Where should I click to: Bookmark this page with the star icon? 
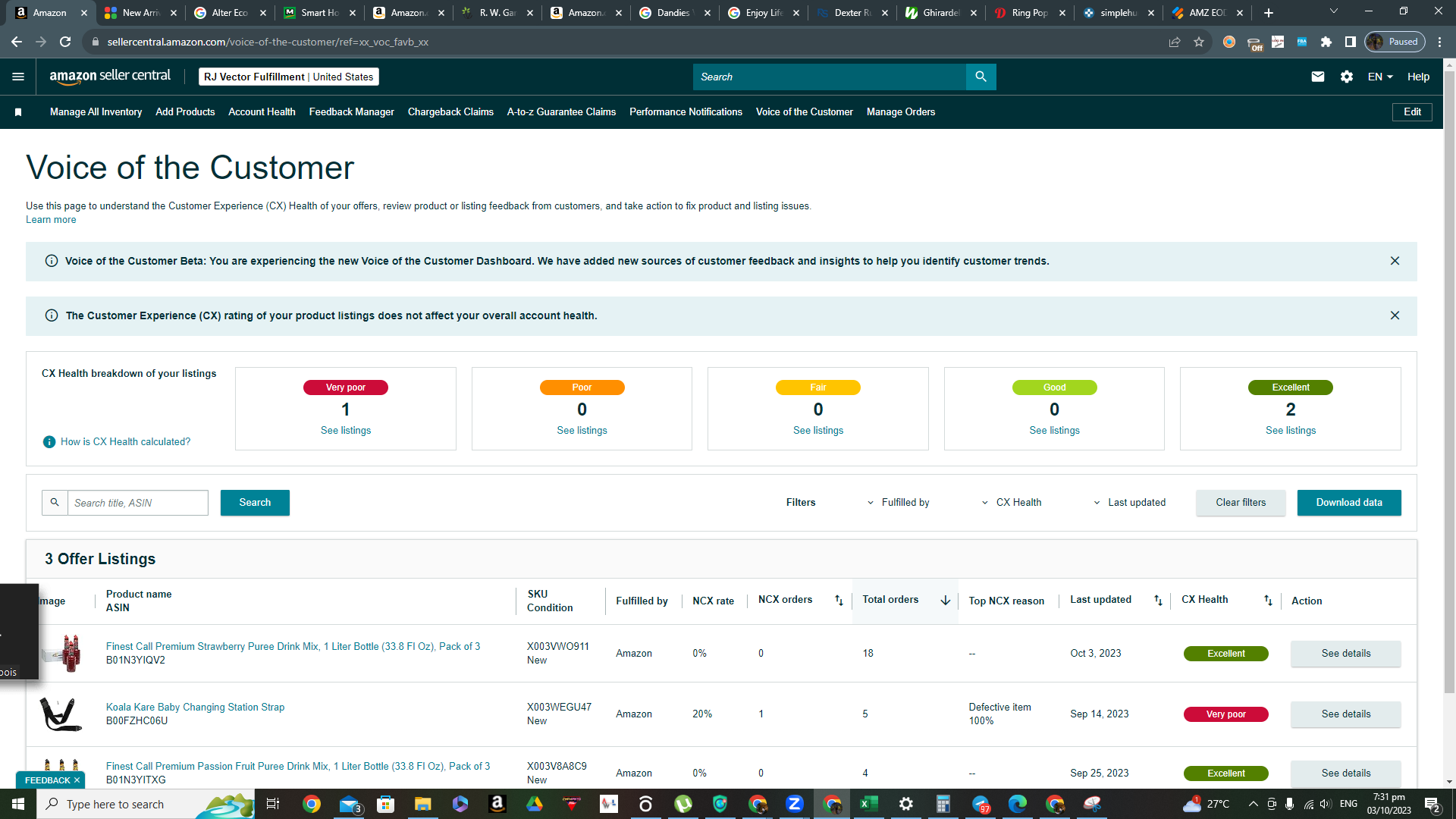coord(1199,42)
